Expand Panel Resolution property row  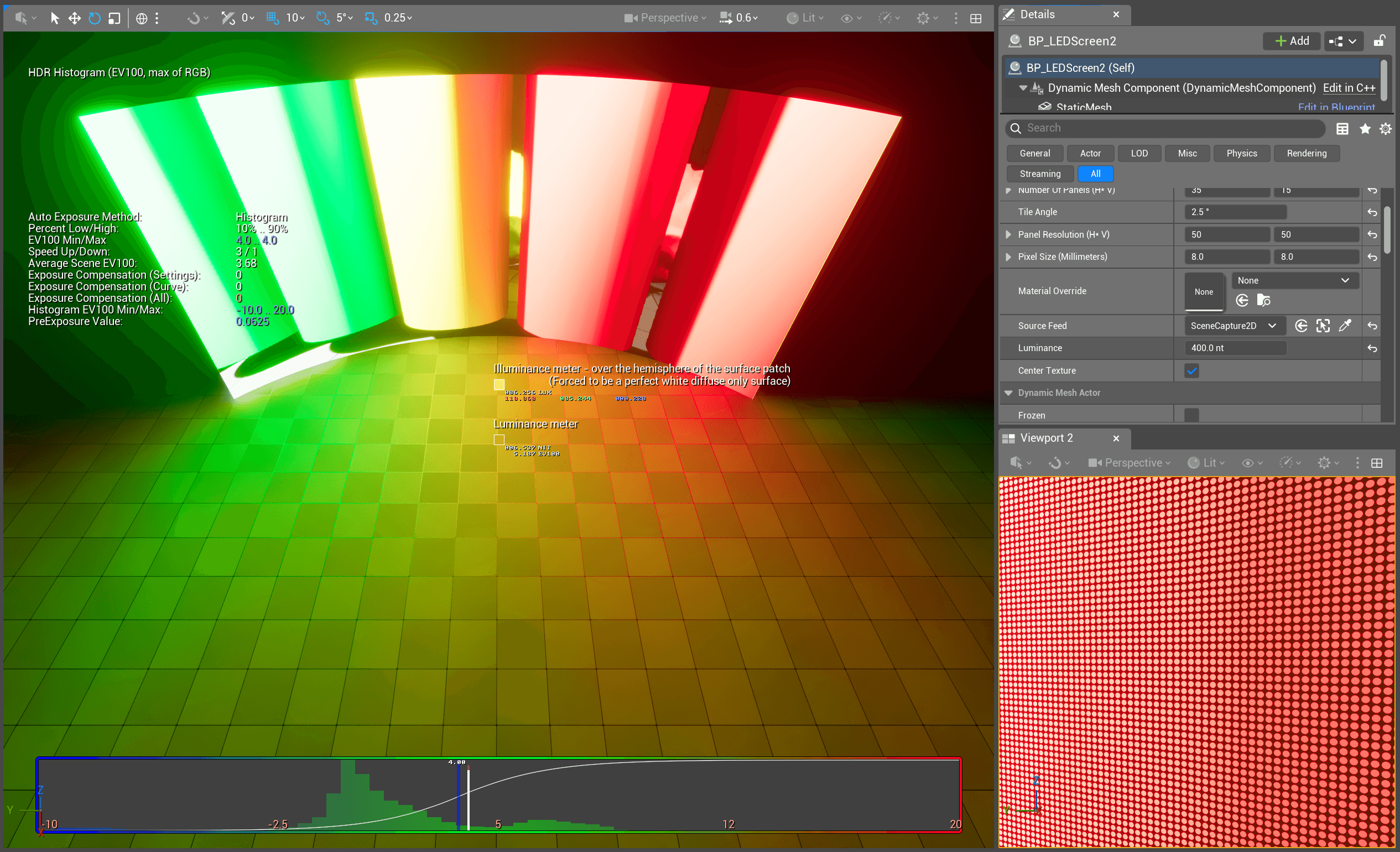(x=1008, y=234)
